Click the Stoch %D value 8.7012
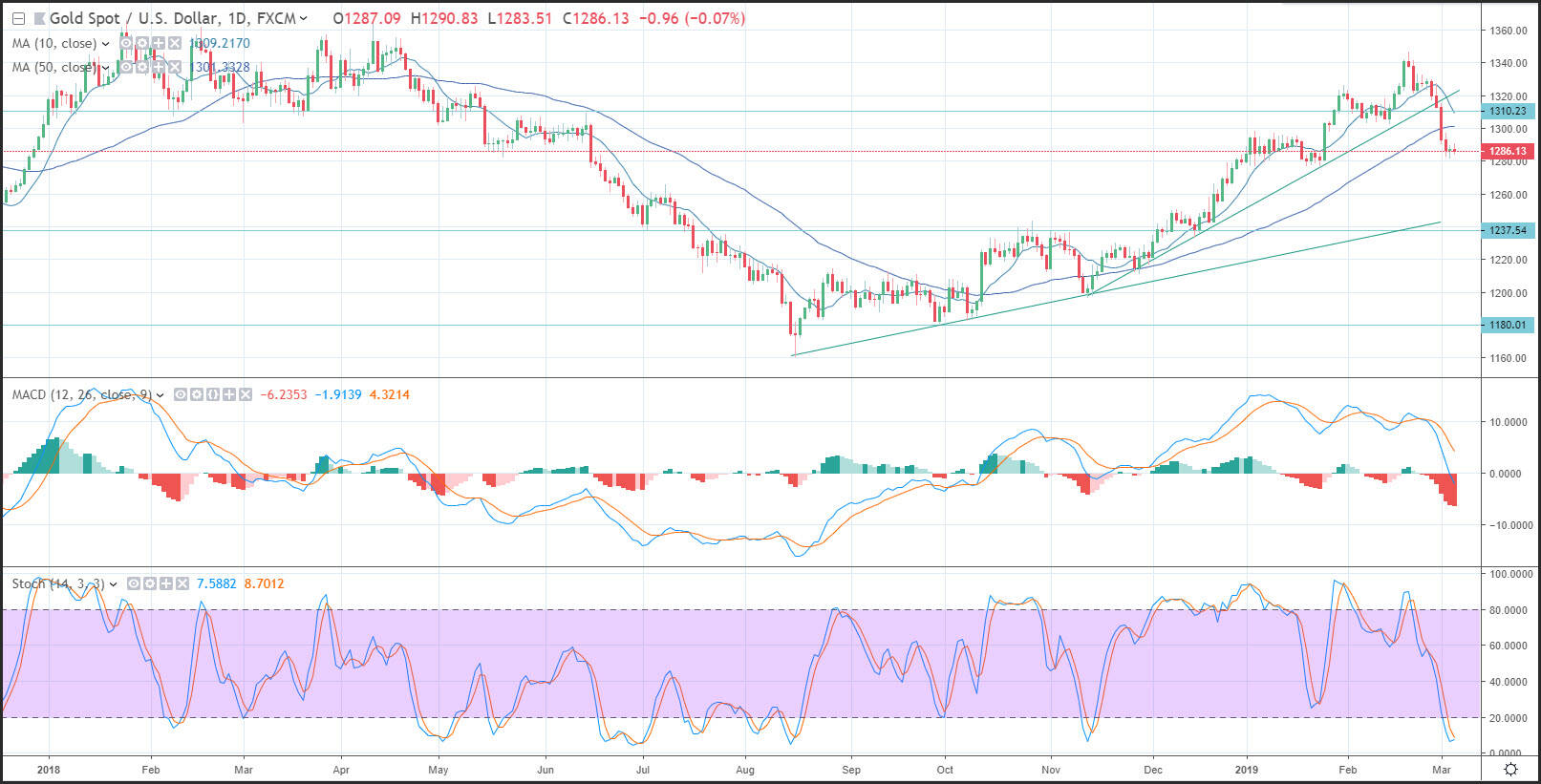This screenshot has width=1541, height=784. point(264,583)
